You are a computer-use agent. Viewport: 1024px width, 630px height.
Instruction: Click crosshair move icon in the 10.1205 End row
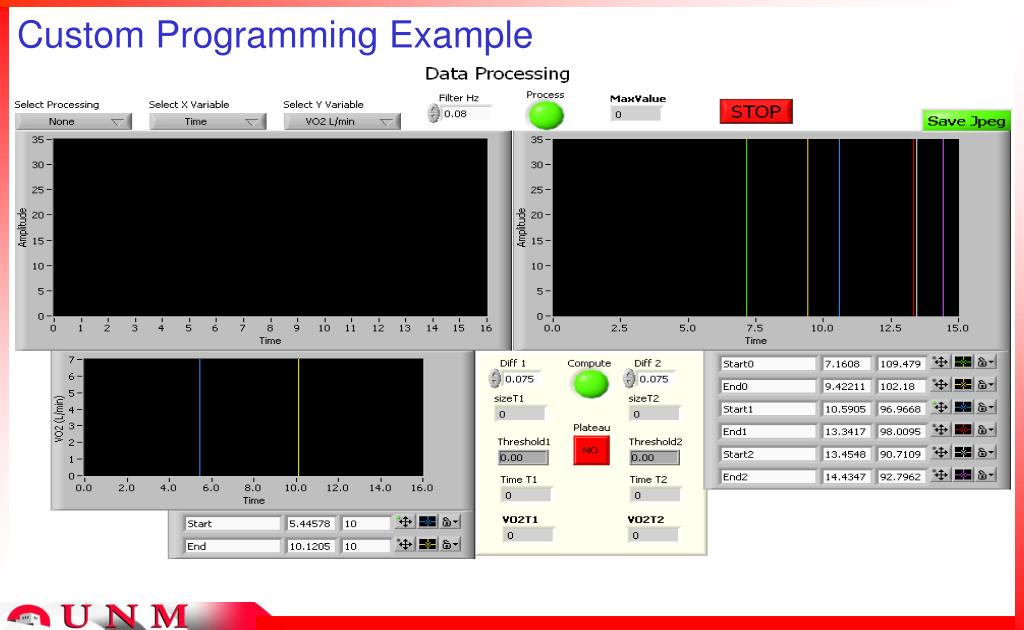[x=405, y=544]
